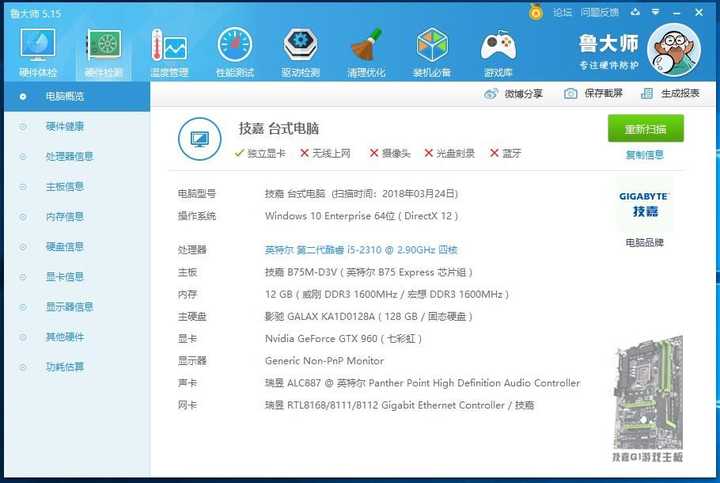Click 保存截屏 save screenshot
Image resolution: width=720 pixels, height=483 pixels.
(593, 94)
